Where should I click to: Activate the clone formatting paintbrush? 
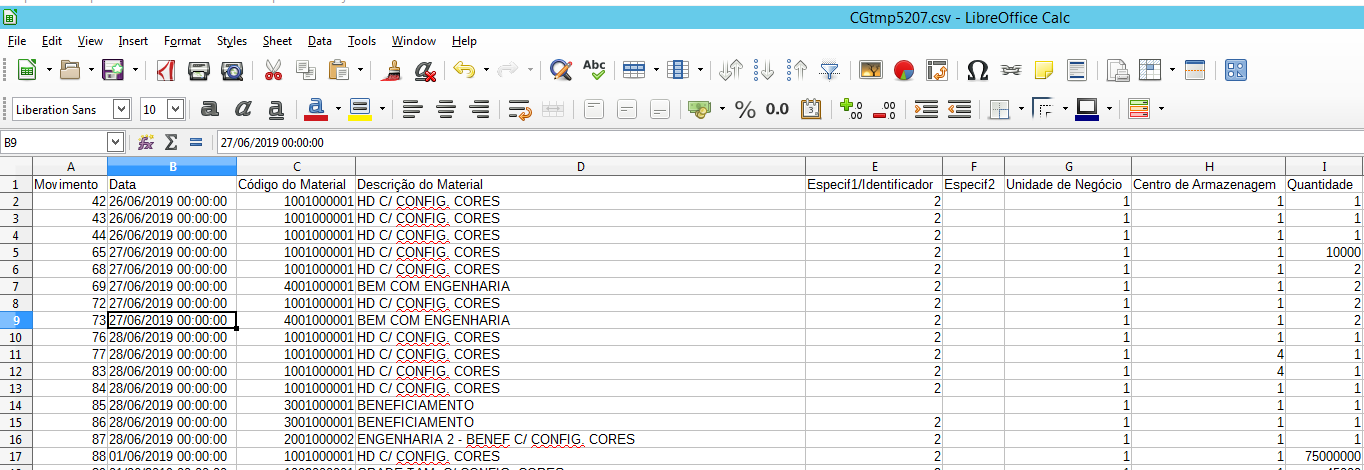[x=392, y=70]
